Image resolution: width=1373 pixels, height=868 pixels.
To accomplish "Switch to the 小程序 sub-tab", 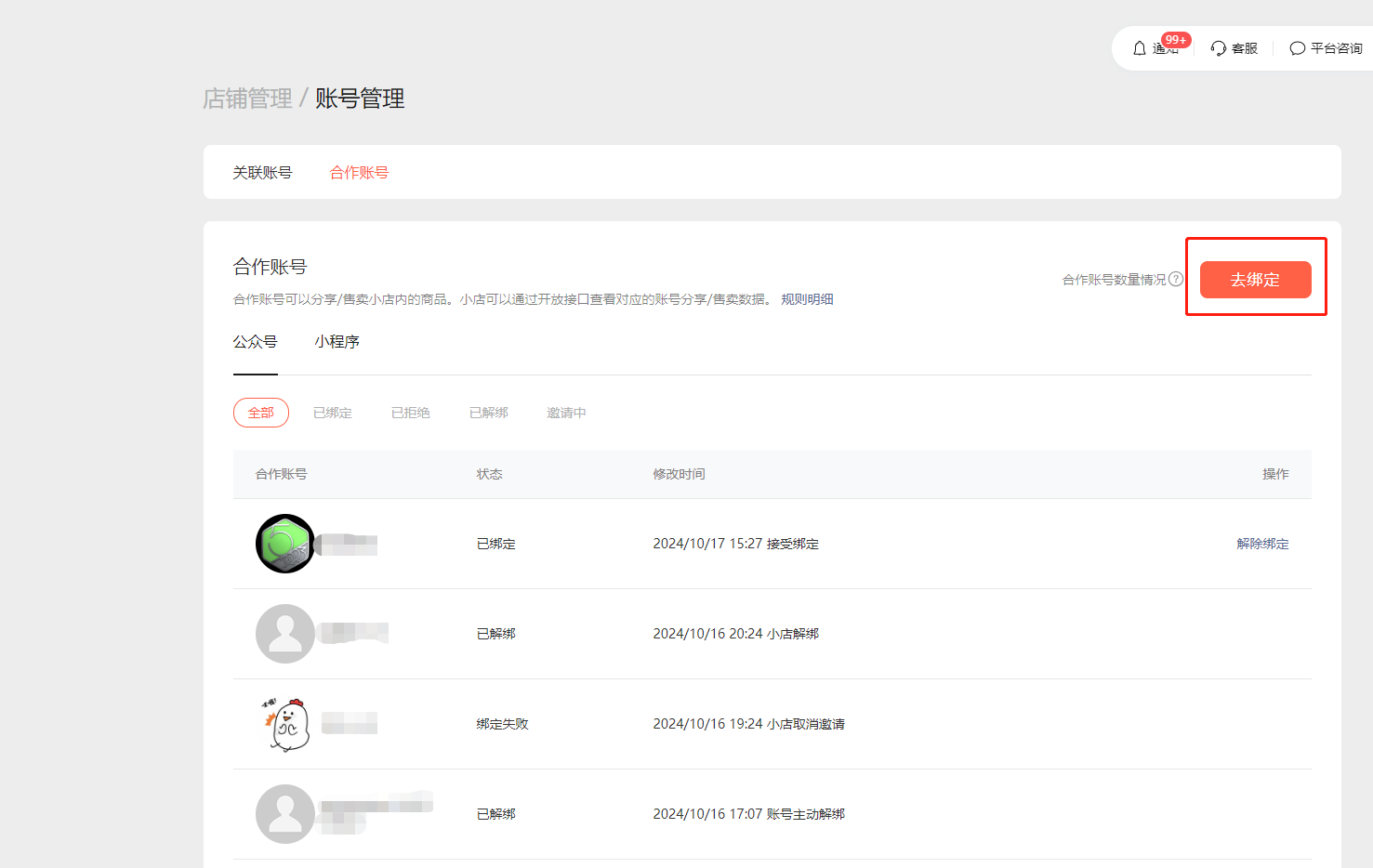I will (337, 342).
